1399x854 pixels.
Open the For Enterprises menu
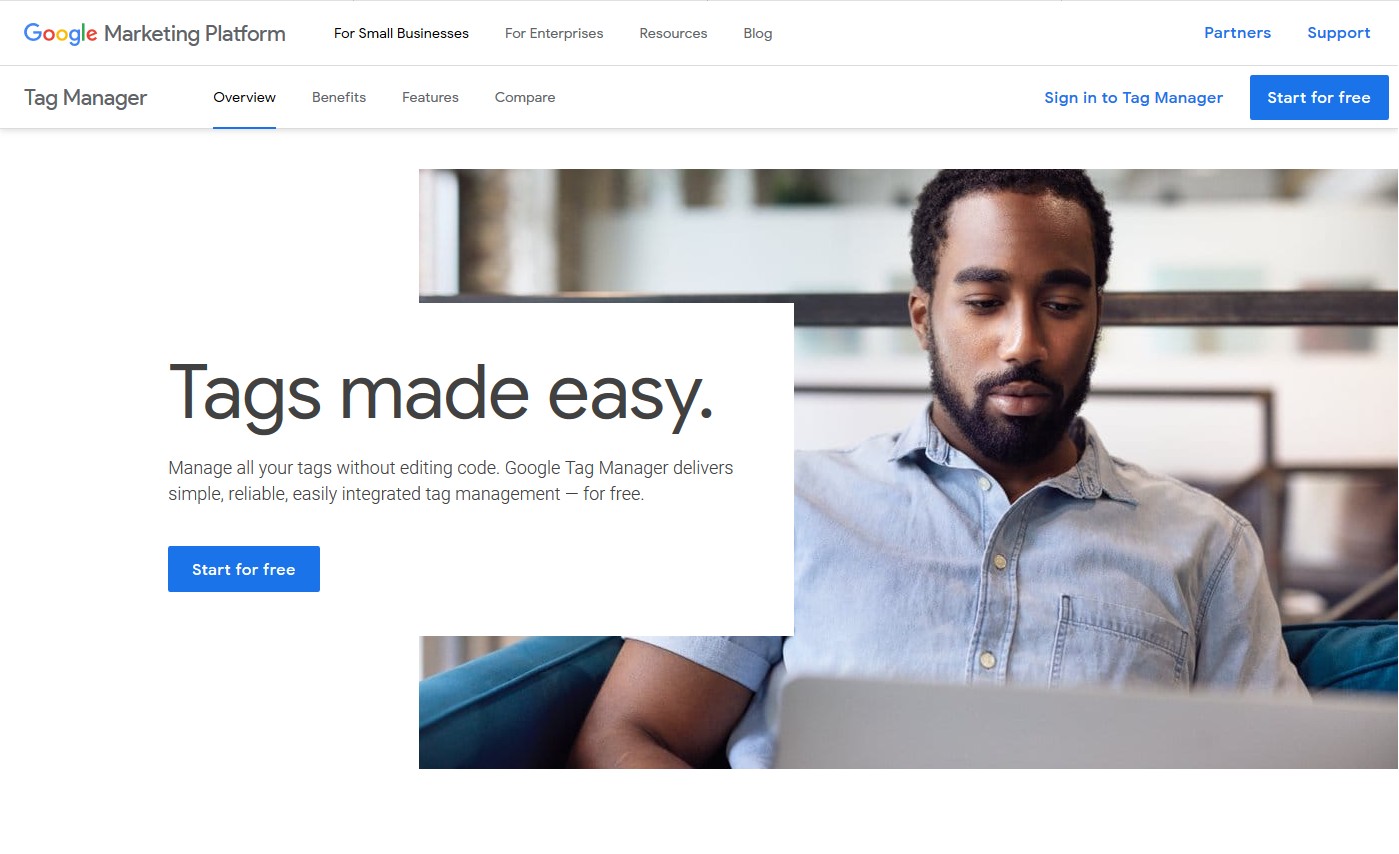pyautogui.click(x=554, y=33)
